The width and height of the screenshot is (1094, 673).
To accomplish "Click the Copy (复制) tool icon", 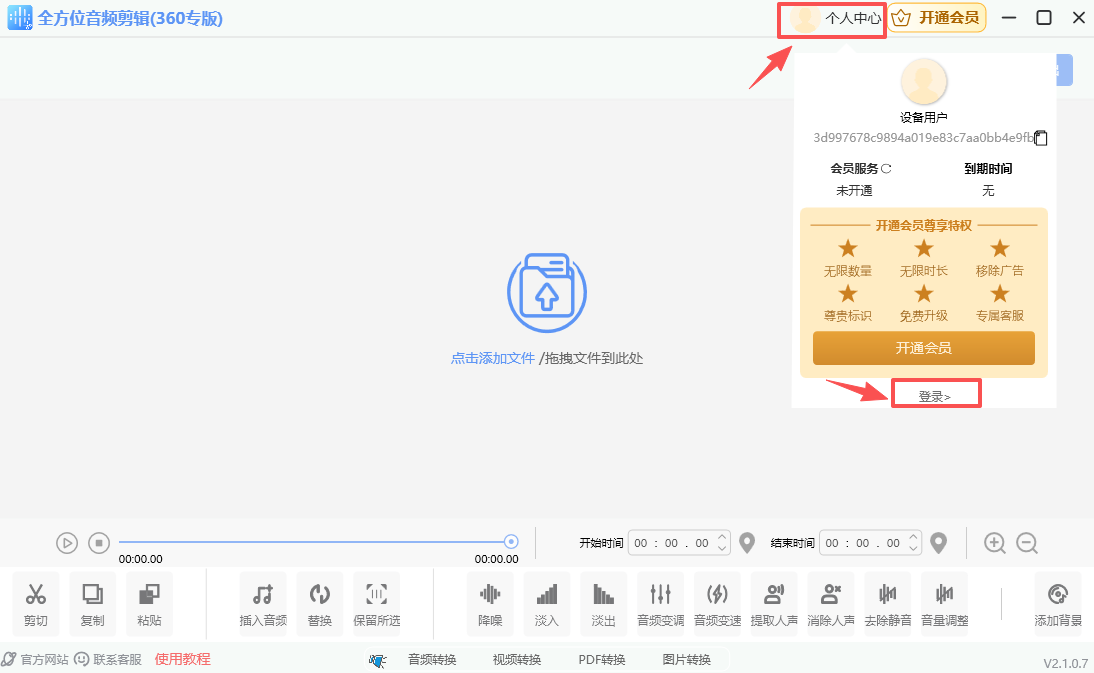I will tap(92, 603).
